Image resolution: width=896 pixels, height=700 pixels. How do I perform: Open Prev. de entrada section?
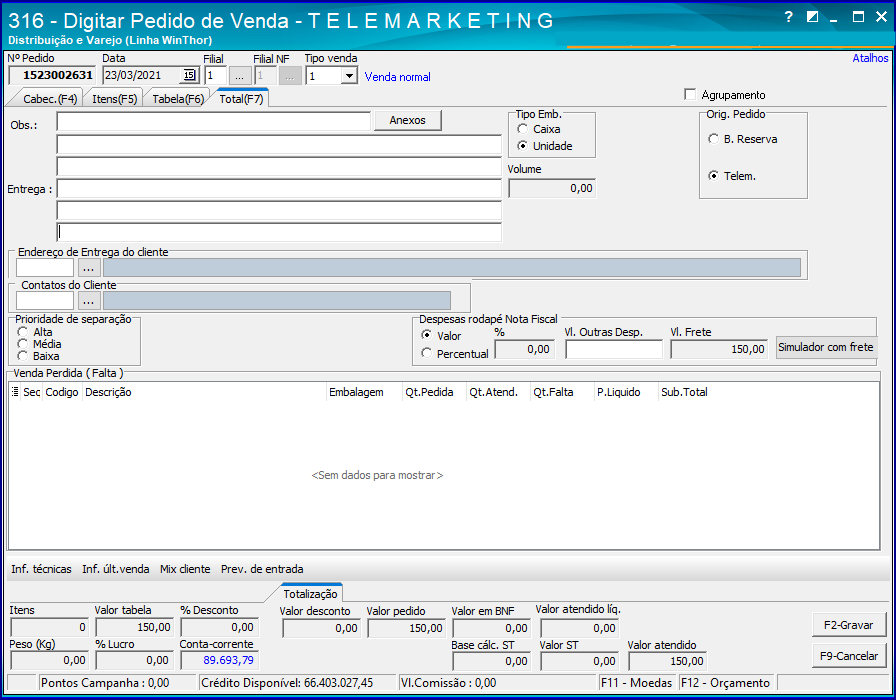[x=262, y=569]
